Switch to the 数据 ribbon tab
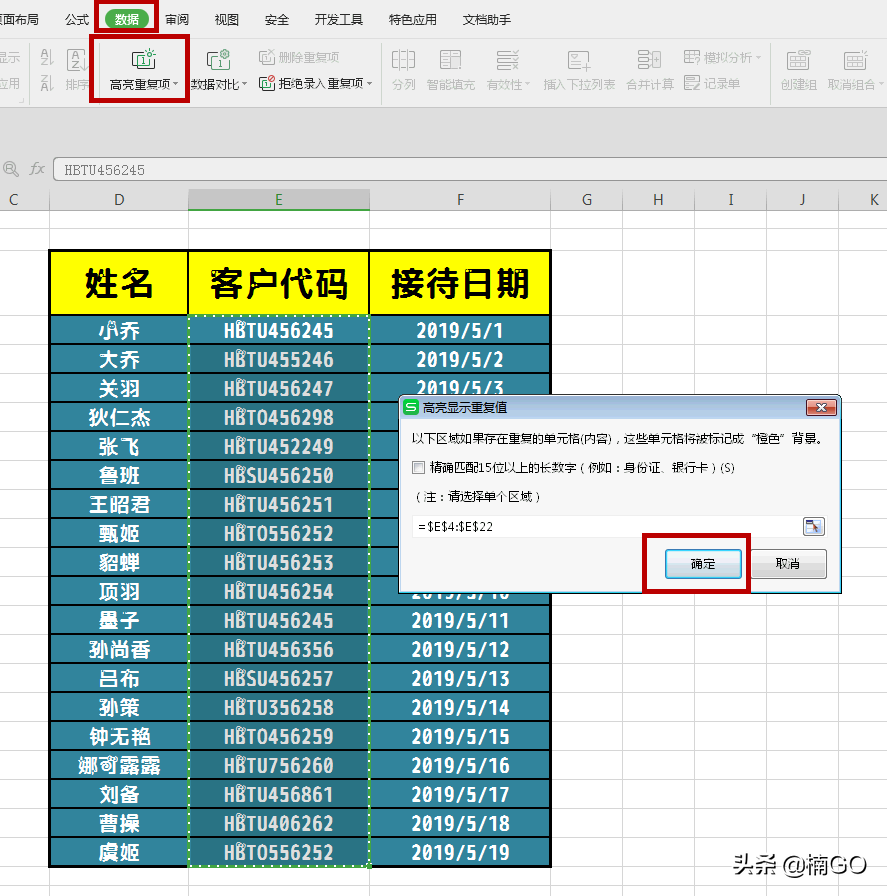The width and height of the screenshot is (887, 896). tap(125, 17)
